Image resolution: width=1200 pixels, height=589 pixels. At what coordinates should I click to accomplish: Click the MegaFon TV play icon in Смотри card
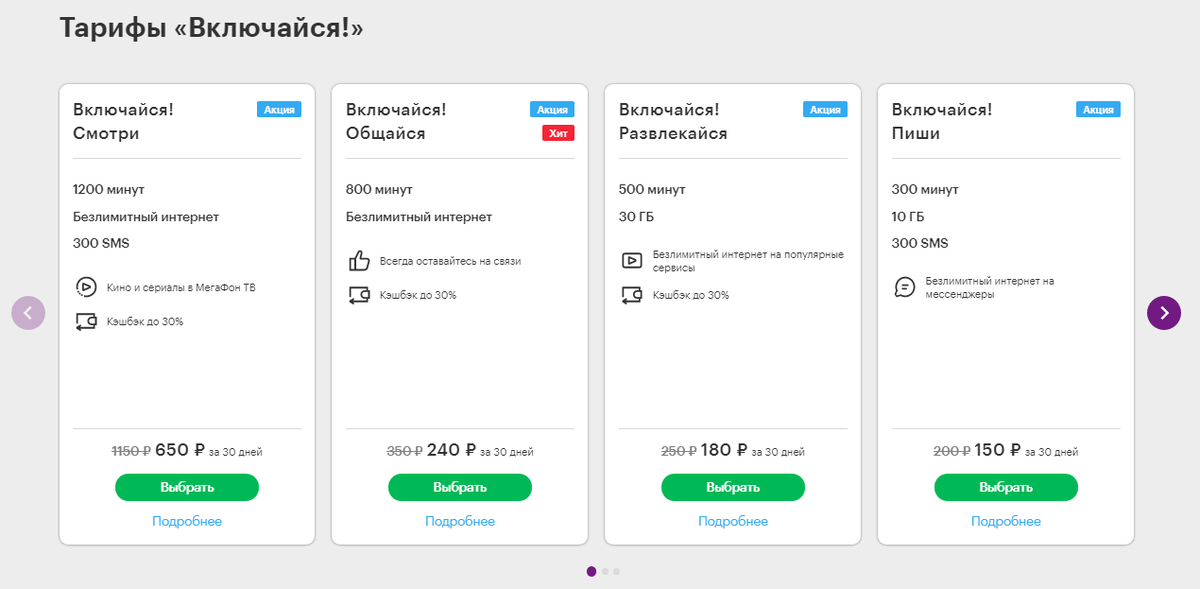click(x=85, y=287)
